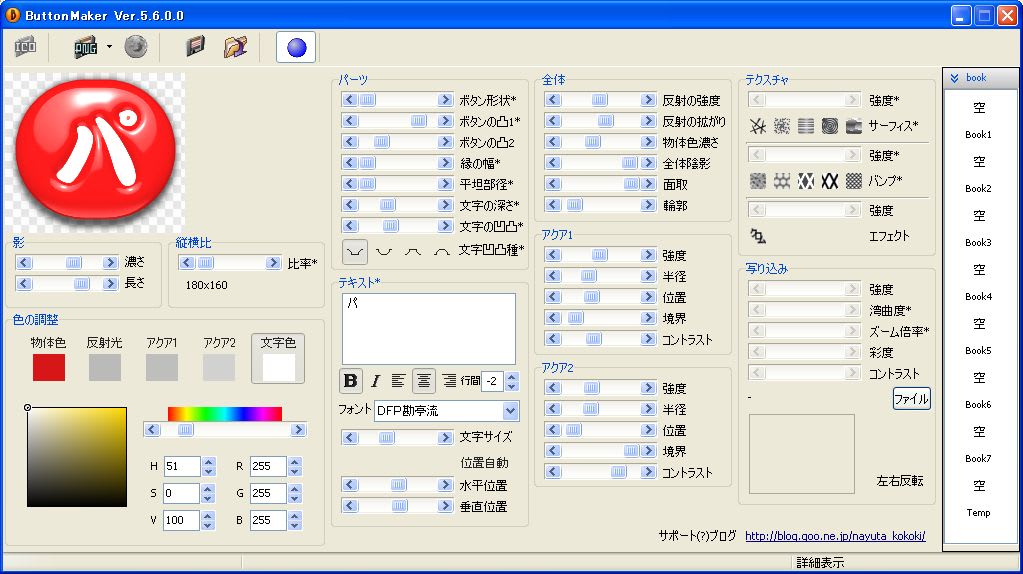
Task: Open the support blog URL link
Action: tap(835, 536)
